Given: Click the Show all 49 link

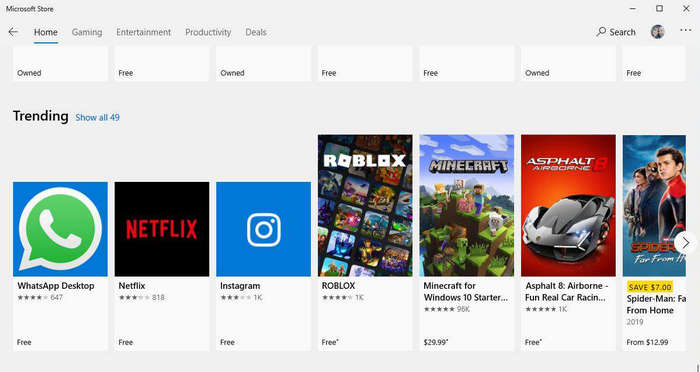Looking at the screenshot, I should 97,117.
